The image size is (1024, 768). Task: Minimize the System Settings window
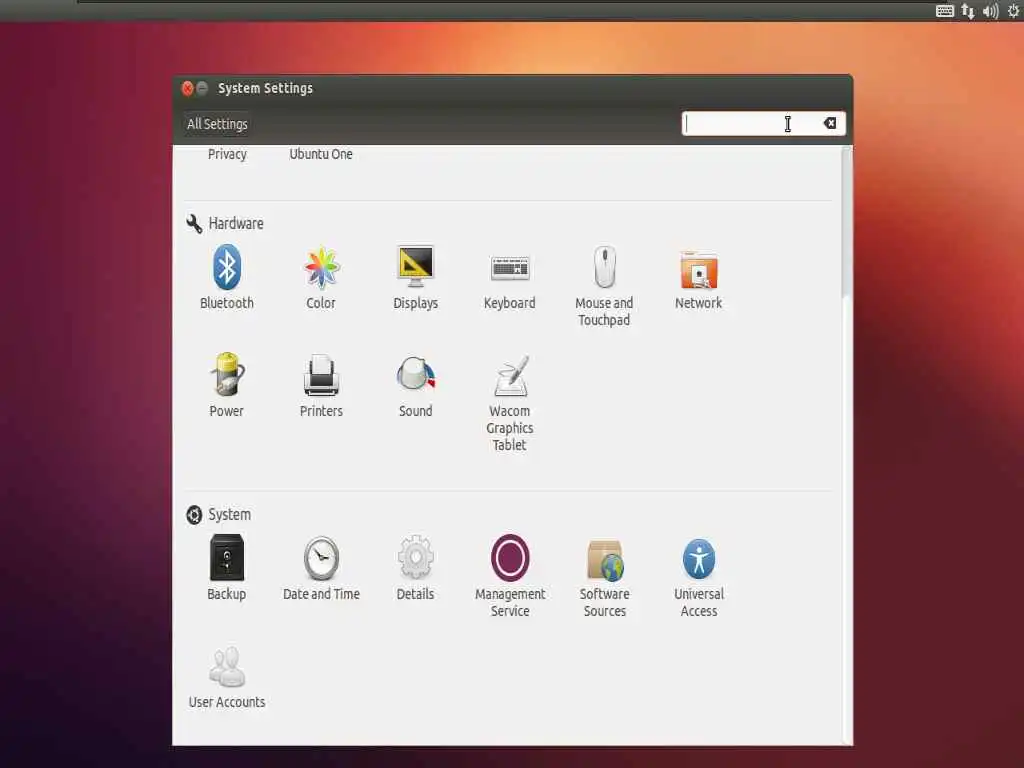[x=202, y=88]
